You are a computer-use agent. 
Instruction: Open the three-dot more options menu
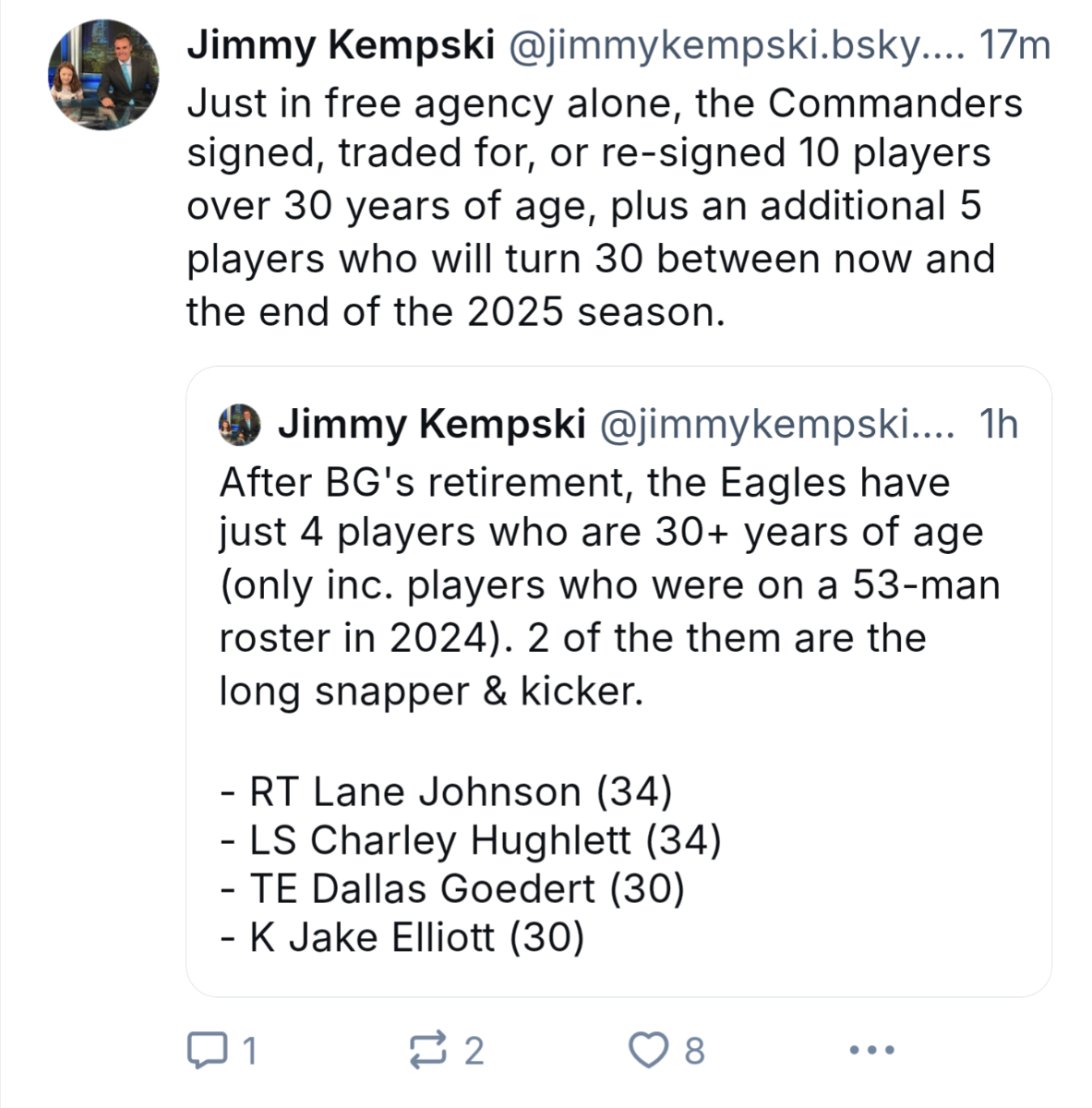pos(871,1050)
